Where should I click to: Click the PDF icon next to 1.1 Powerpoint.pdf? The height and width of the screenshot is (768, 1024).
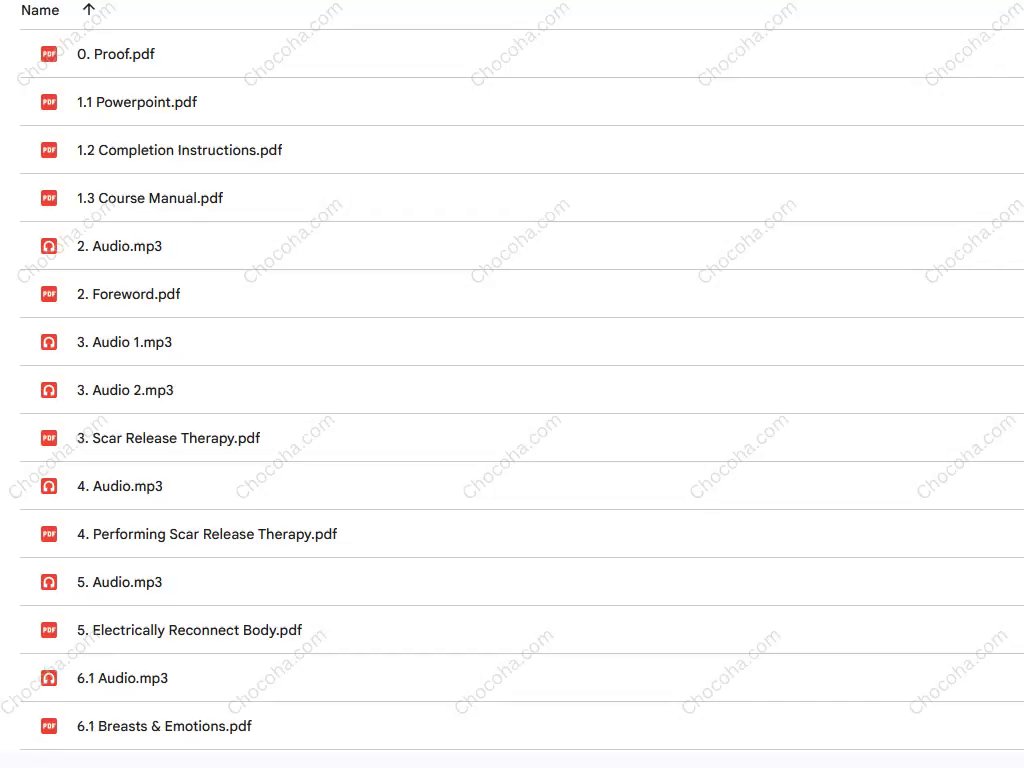coord(49,102)
